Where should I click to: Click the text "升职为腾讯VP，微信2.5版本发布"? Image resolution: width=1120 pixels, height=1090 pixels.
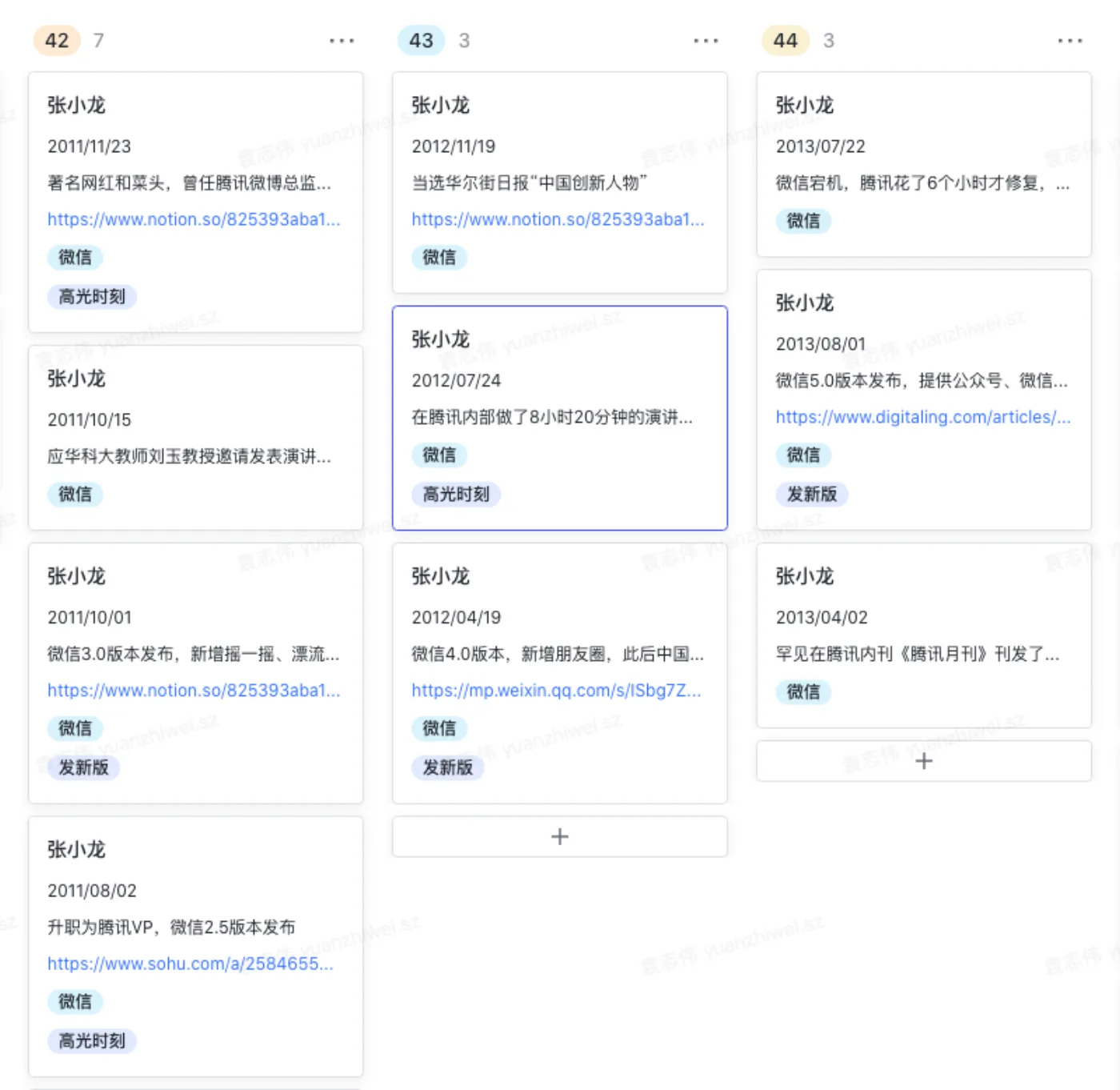point(171,928)
